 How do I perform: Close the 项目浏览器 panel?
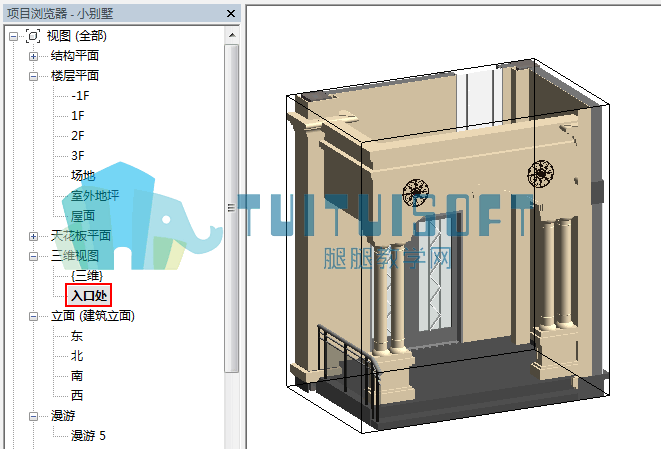(231, 13)
